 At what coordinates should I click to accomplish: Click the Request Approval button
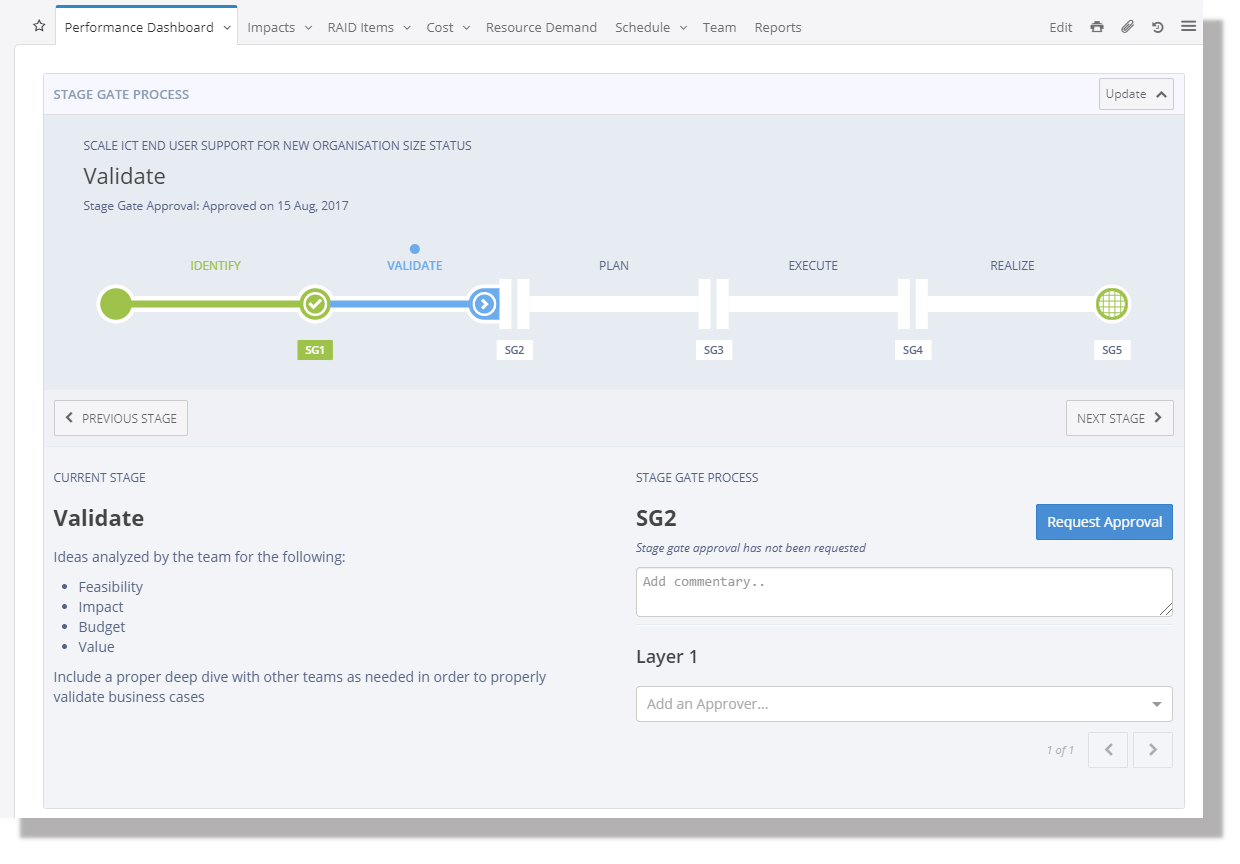click(x=1104, y=522)
